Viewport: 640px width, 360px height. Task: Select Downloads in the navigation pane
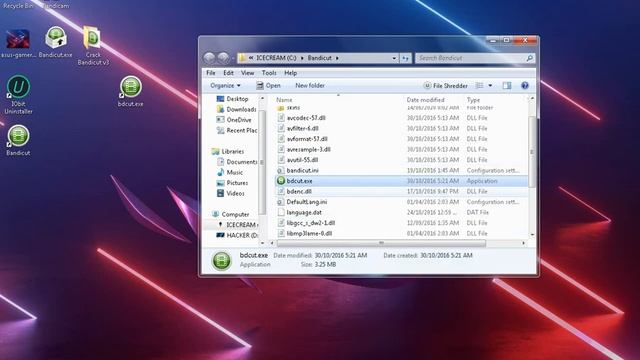coord(237,109)
